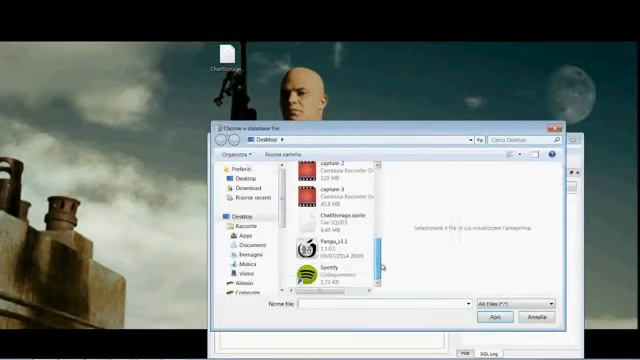The width and height of the screenshot is (640, 360).
Task: Open Organizza dropdown menu
Action: click(237, 154)
